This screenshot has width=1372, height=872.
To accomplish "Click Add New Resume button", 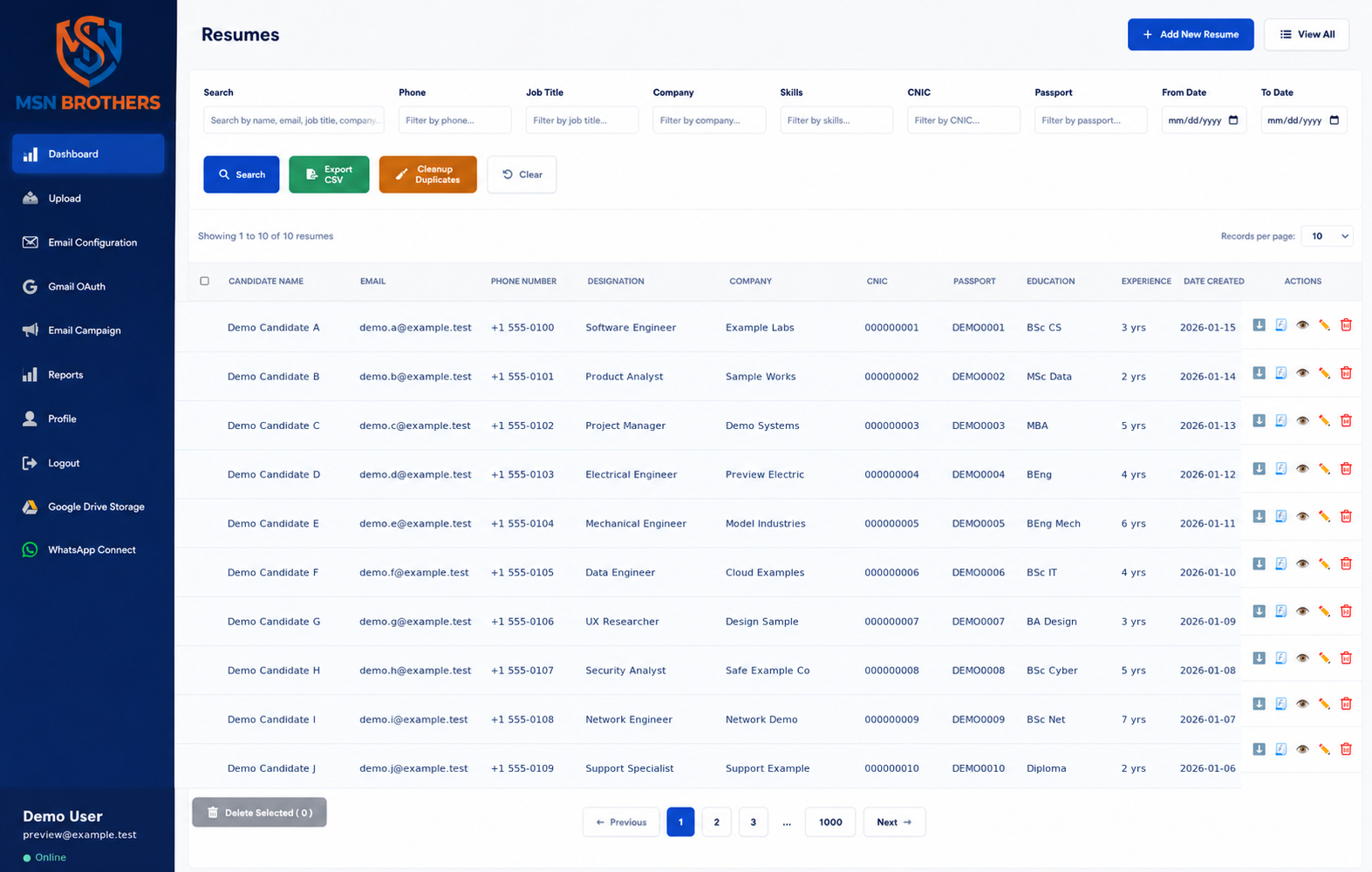I will pyautogui.click(x=1191, y=35).
